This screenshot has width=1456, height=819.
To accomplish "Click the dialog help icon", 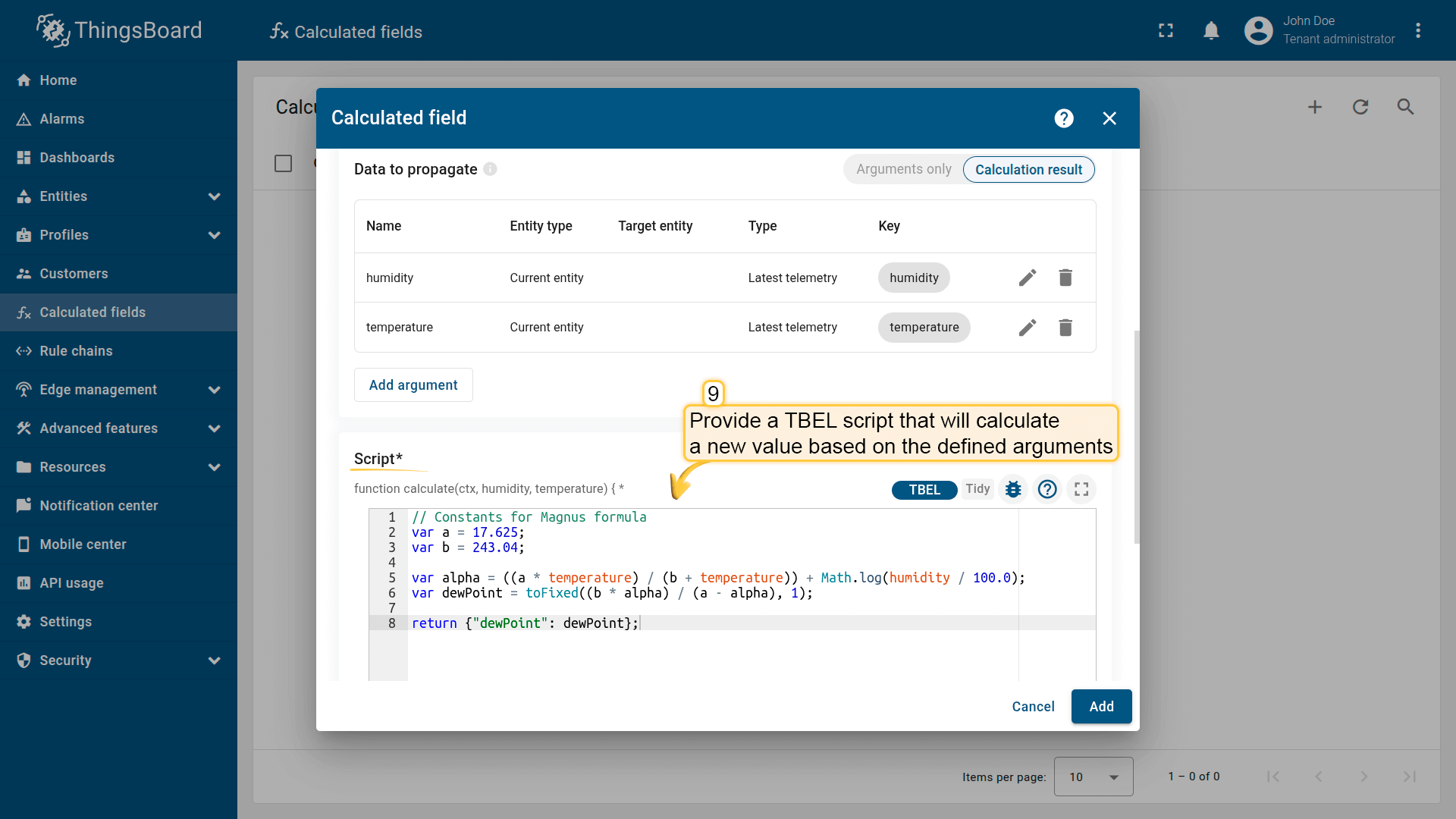I will [1064, 118].
